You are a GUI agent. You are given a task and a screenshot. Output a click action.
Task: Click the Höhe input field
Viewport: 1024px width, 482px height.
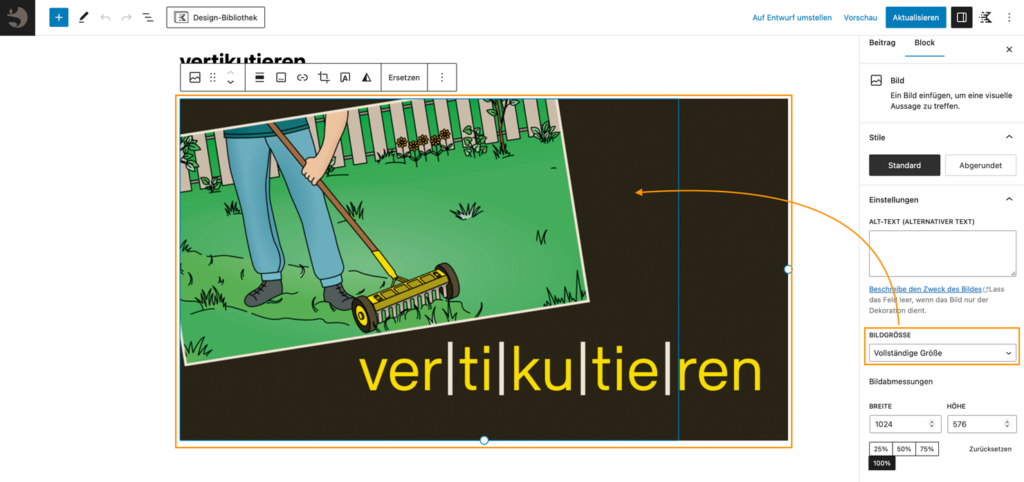(x=982, y=424)
